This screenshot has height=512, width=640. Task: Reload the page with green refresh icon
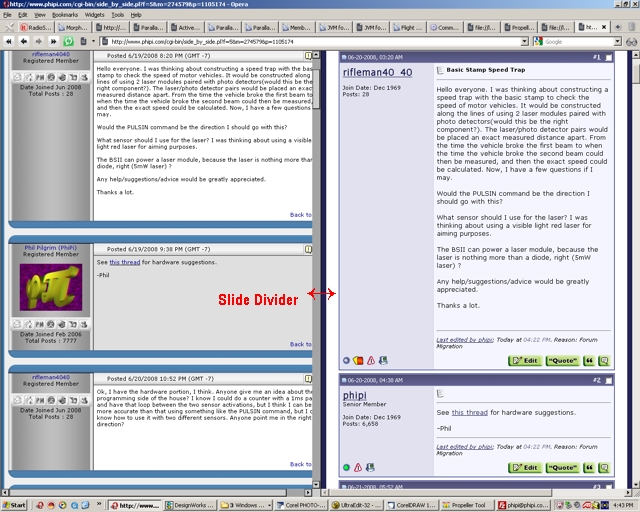69,42
